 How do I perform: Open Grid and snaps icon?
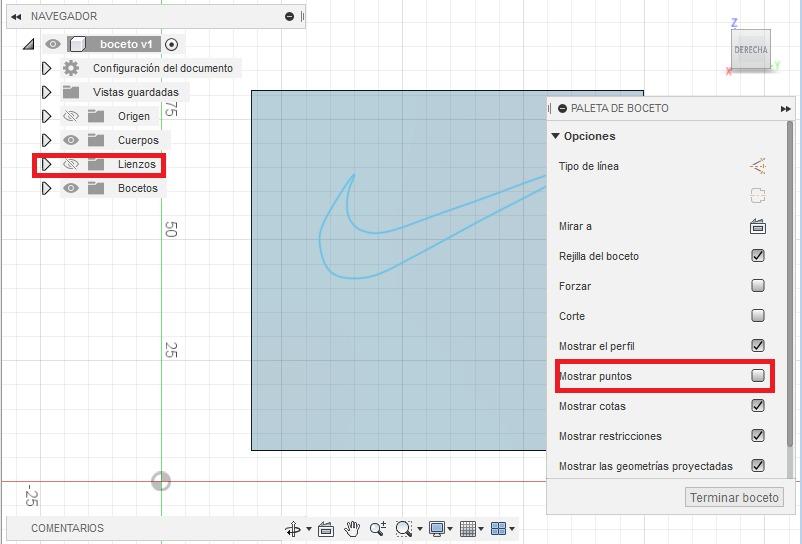tap(467, 529)
